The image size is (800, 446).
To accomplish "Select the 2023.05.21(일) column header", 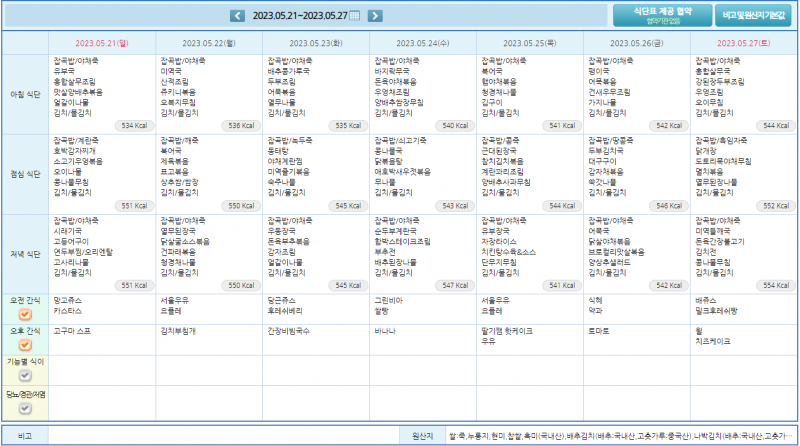I will pyautogui.click(x=102, y=43).
